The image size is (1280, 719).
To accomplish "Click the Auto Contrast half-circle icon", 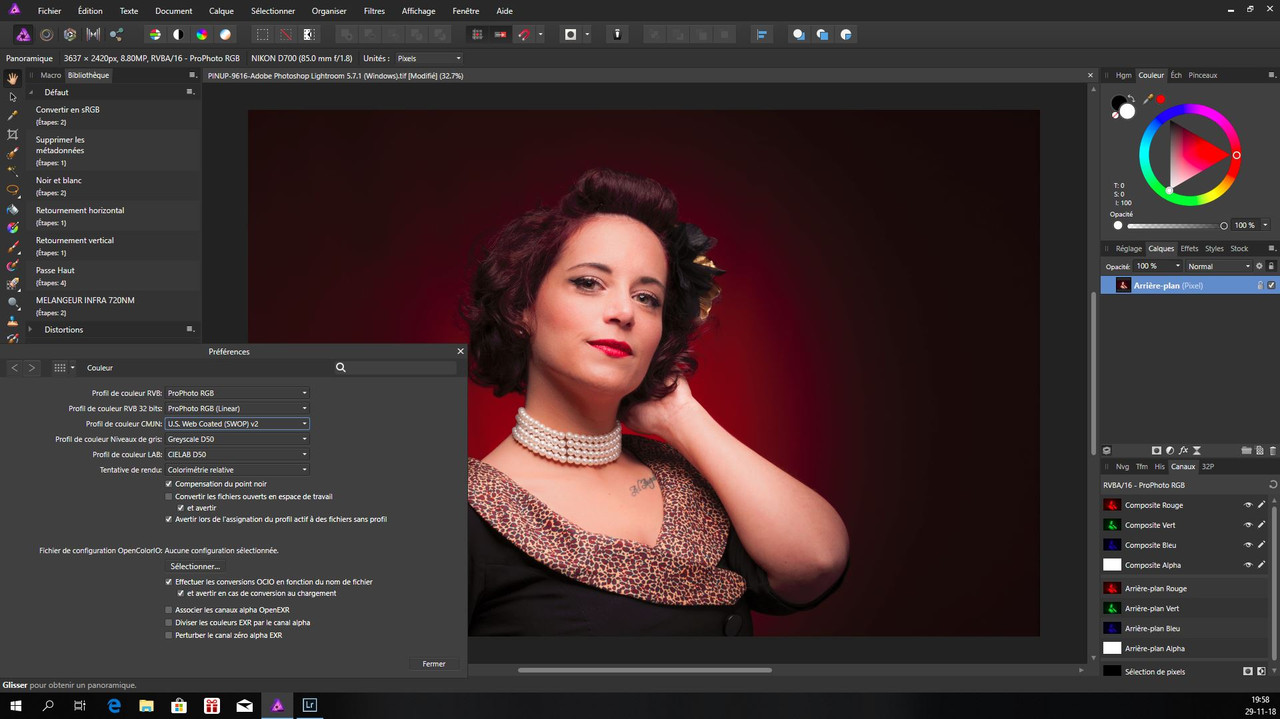I will [178, 34].
